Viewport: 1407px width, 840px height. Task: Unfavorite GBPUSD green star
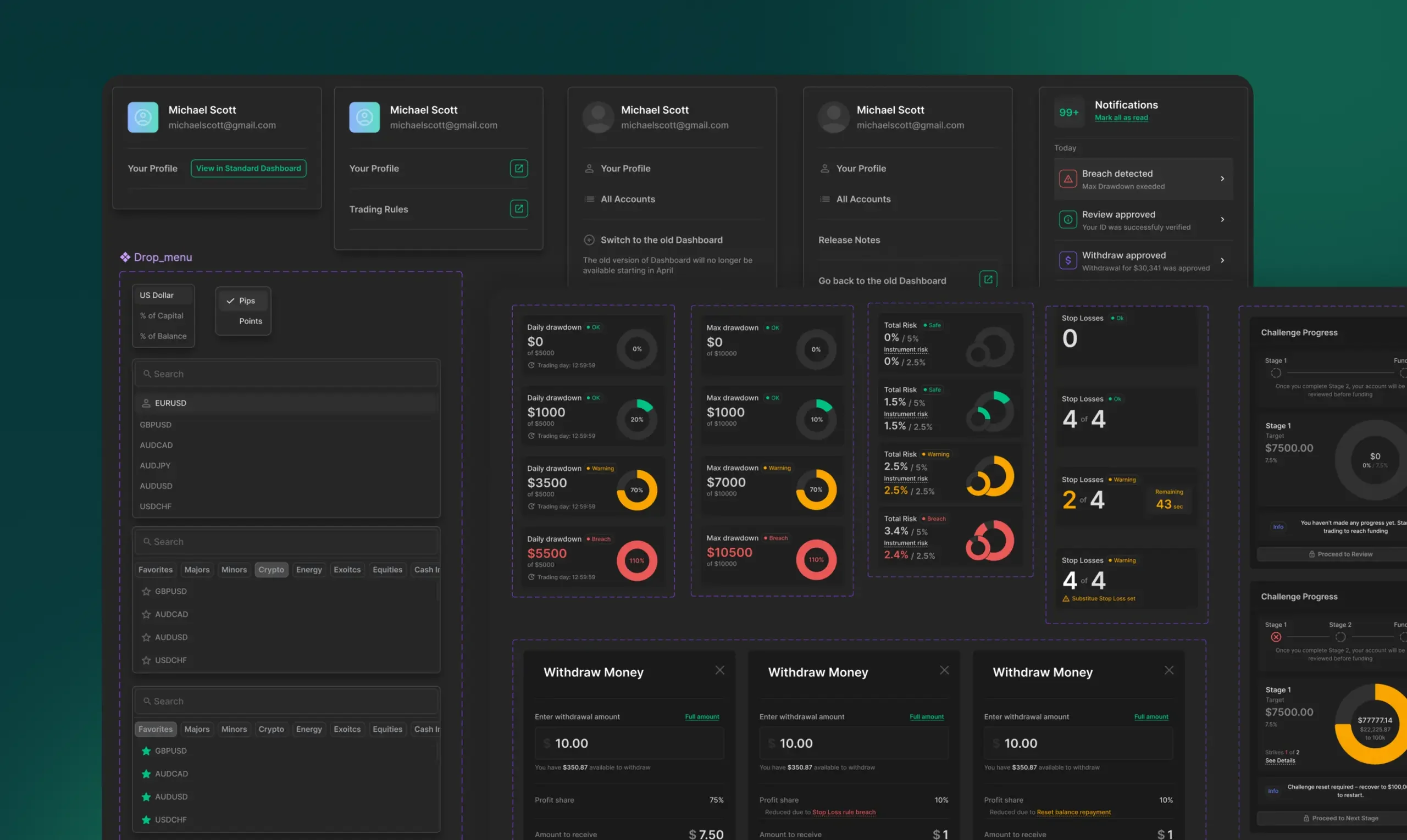[146, 751]
